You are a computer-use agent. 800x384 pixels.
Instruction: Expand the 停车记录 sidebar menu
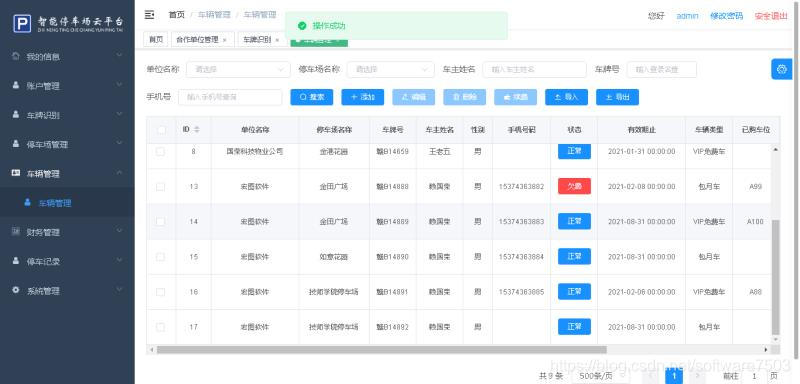point(119,260)
